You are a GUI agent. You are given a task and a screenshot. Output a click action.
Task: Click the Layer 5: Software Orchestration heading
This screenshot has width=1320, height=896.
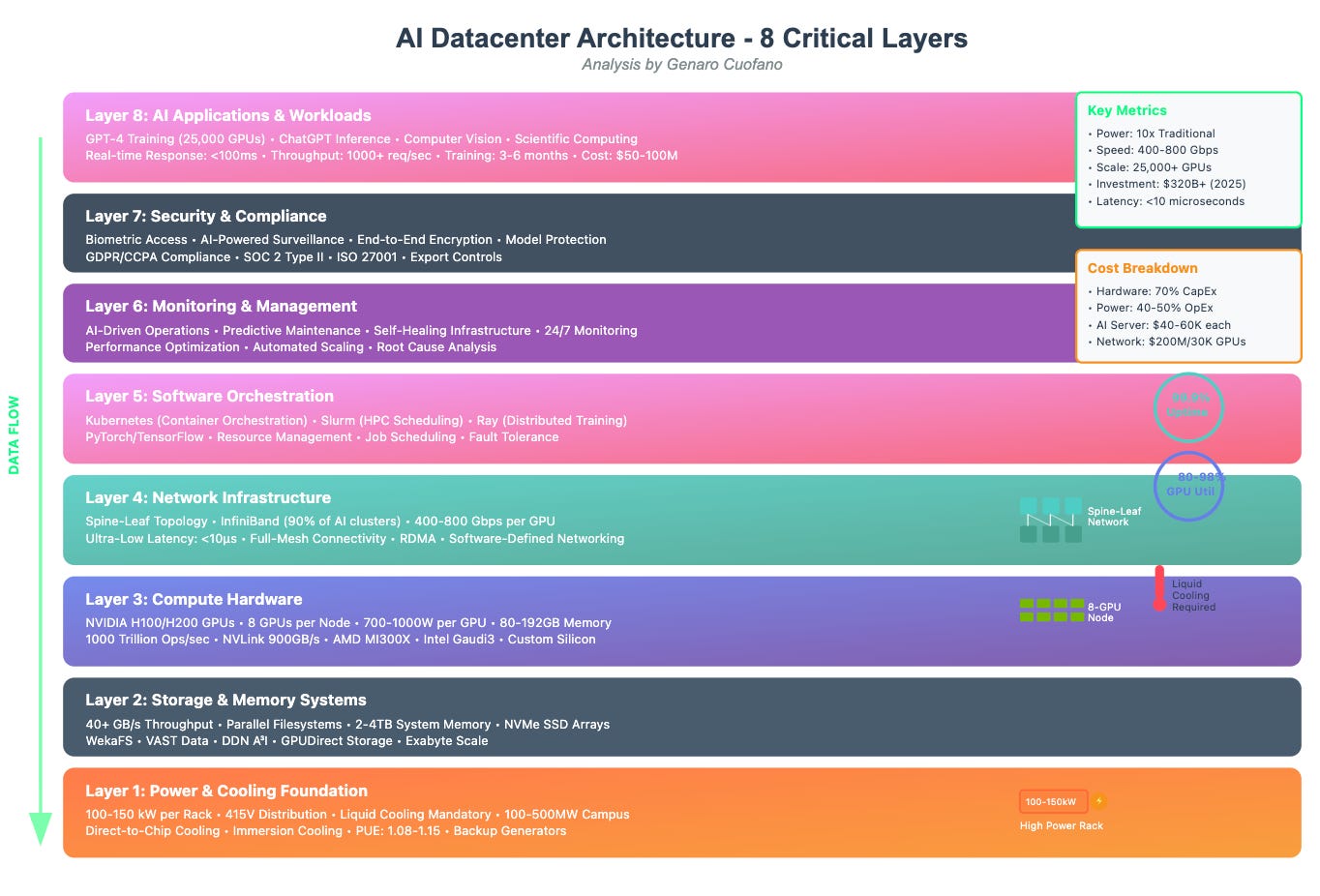click(209, 396)
